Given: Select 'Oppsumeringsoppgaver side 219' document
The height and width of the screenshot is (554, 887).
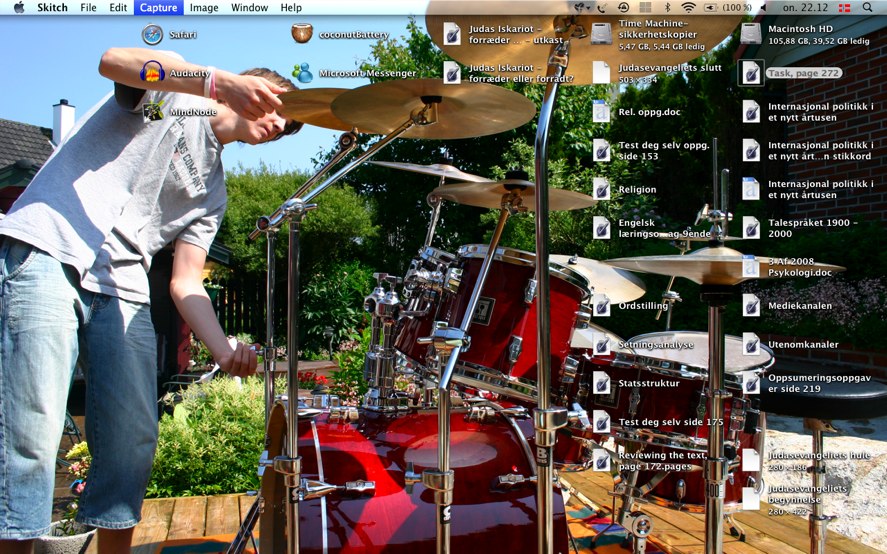Looking at the screenshot, I should (751, 383).
